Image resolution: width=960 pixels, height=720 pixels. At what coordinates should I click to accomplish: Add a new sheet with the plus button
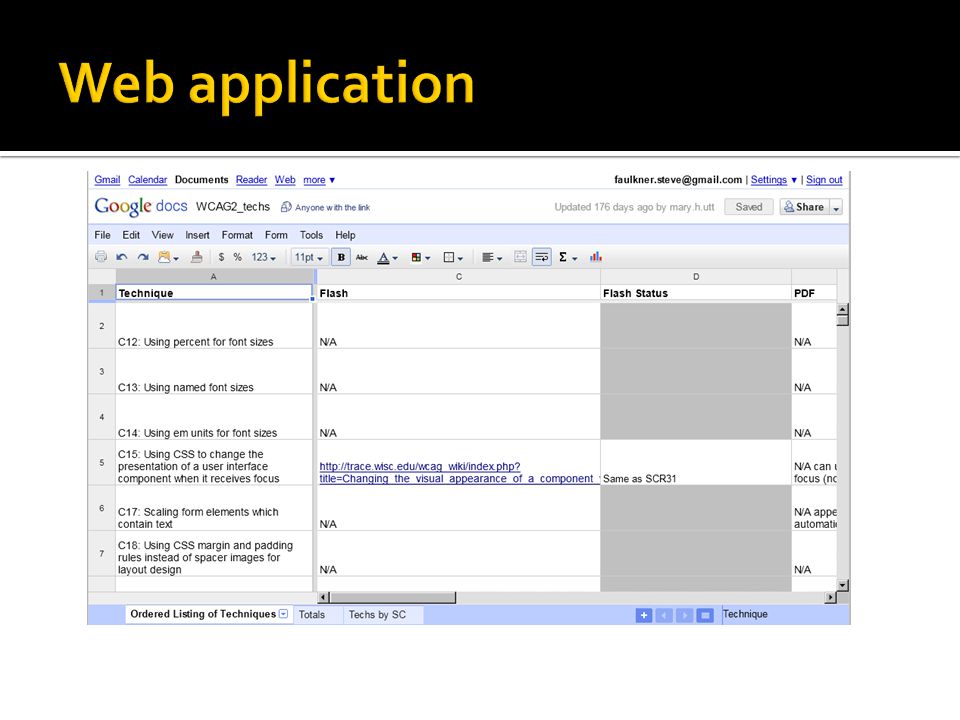(643, 615)
